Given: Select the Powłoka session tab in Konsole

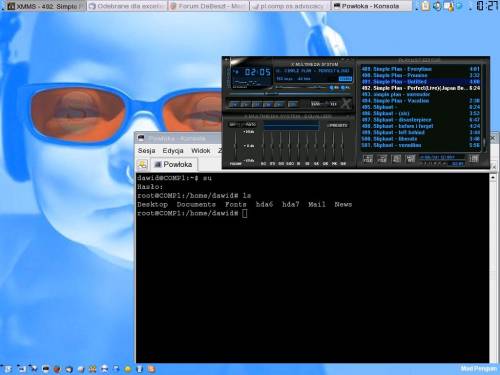Looking at the screenshot, I should [174, 164].
